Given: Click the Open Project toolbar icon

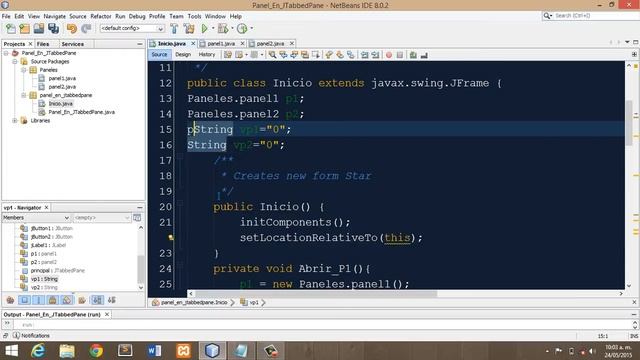Looking at the screenshot, I should (x=39, y=29).
